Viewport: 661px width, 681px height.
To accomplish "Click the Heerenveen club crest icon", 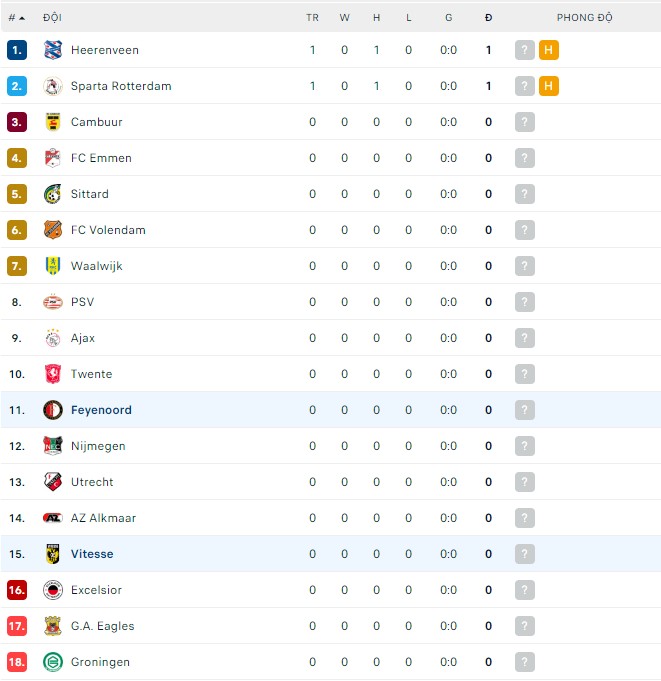I will pyautogui.click(x=53, y=50).
